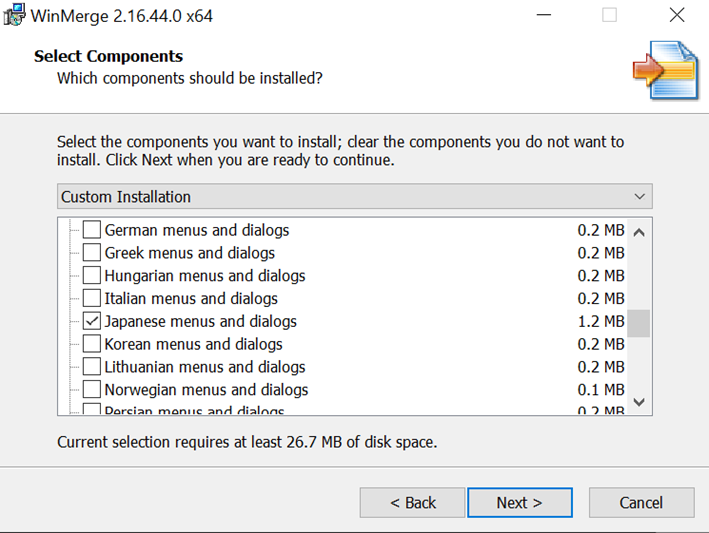
Task: Continue with the Next button
Action: [x=520, y=502]
